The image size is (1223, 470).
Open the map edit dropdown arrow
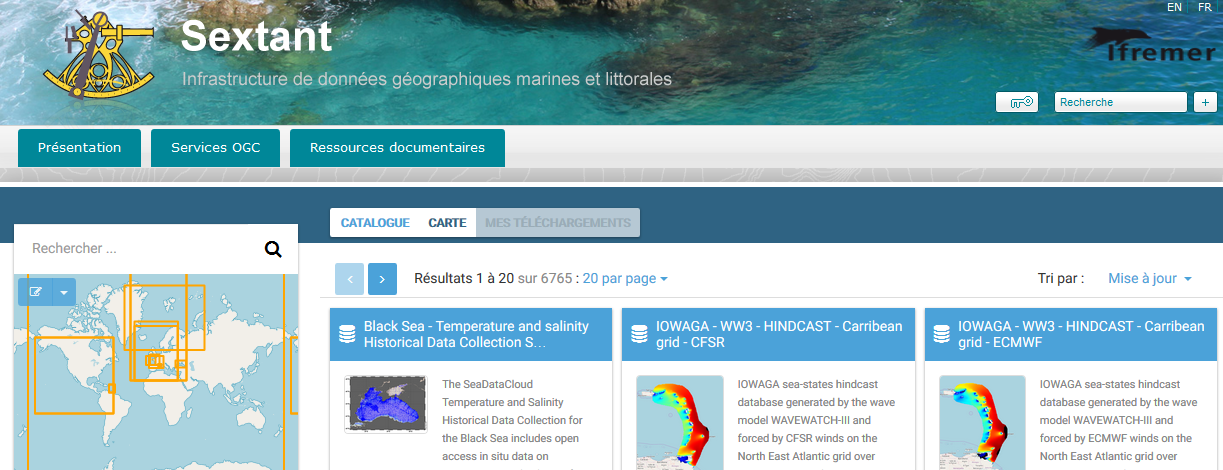(x=64, y=292)
